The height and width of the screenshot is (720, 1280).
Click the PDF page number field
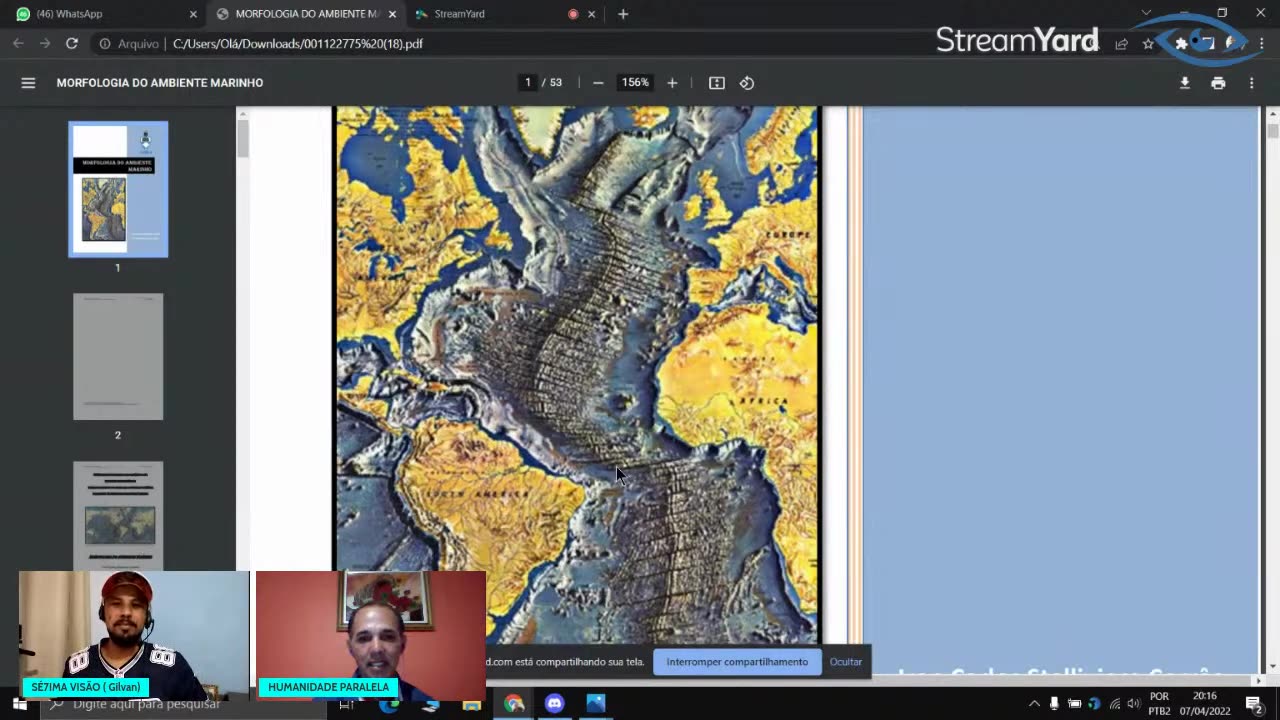tap(528, 83)
